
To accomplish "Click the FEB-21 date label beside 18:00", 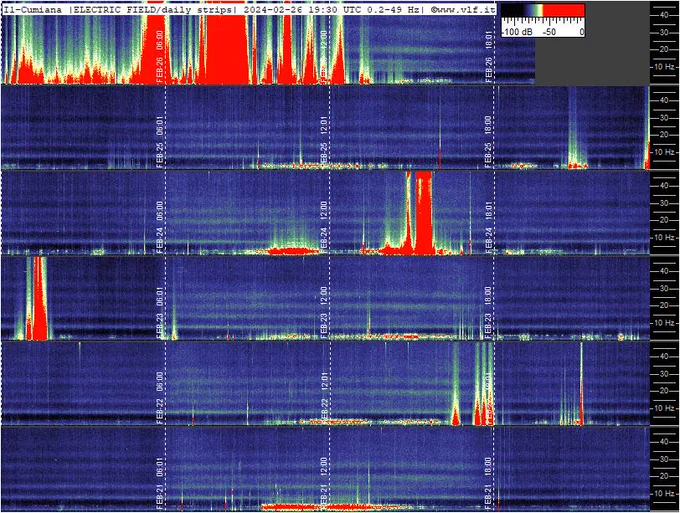I will [x=489, y=496].
